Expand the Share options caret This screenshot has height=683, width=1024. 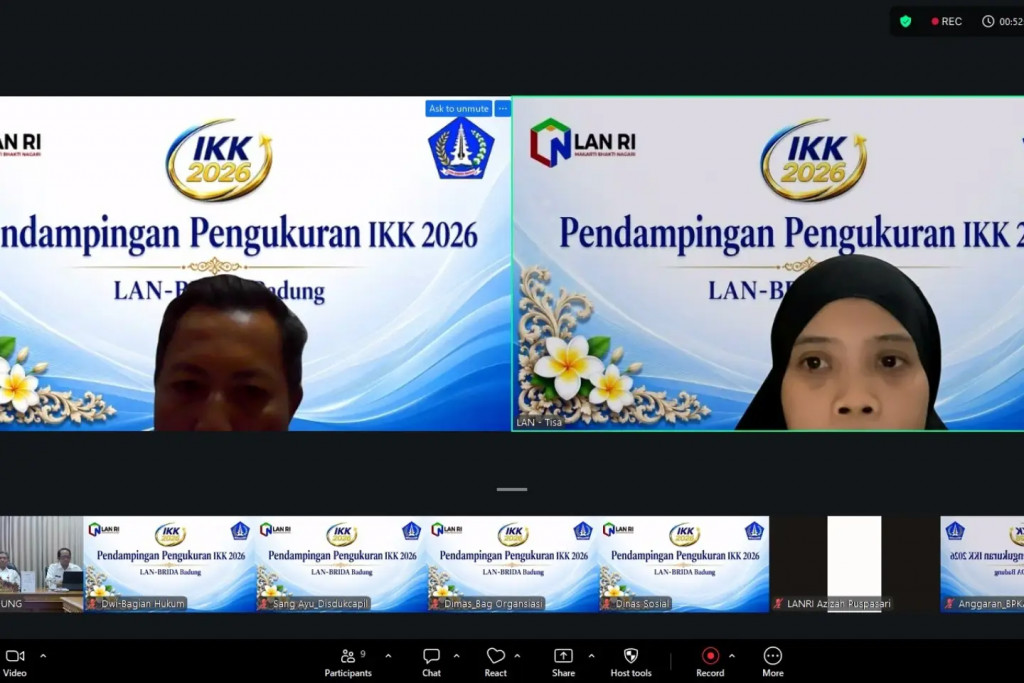591,656
